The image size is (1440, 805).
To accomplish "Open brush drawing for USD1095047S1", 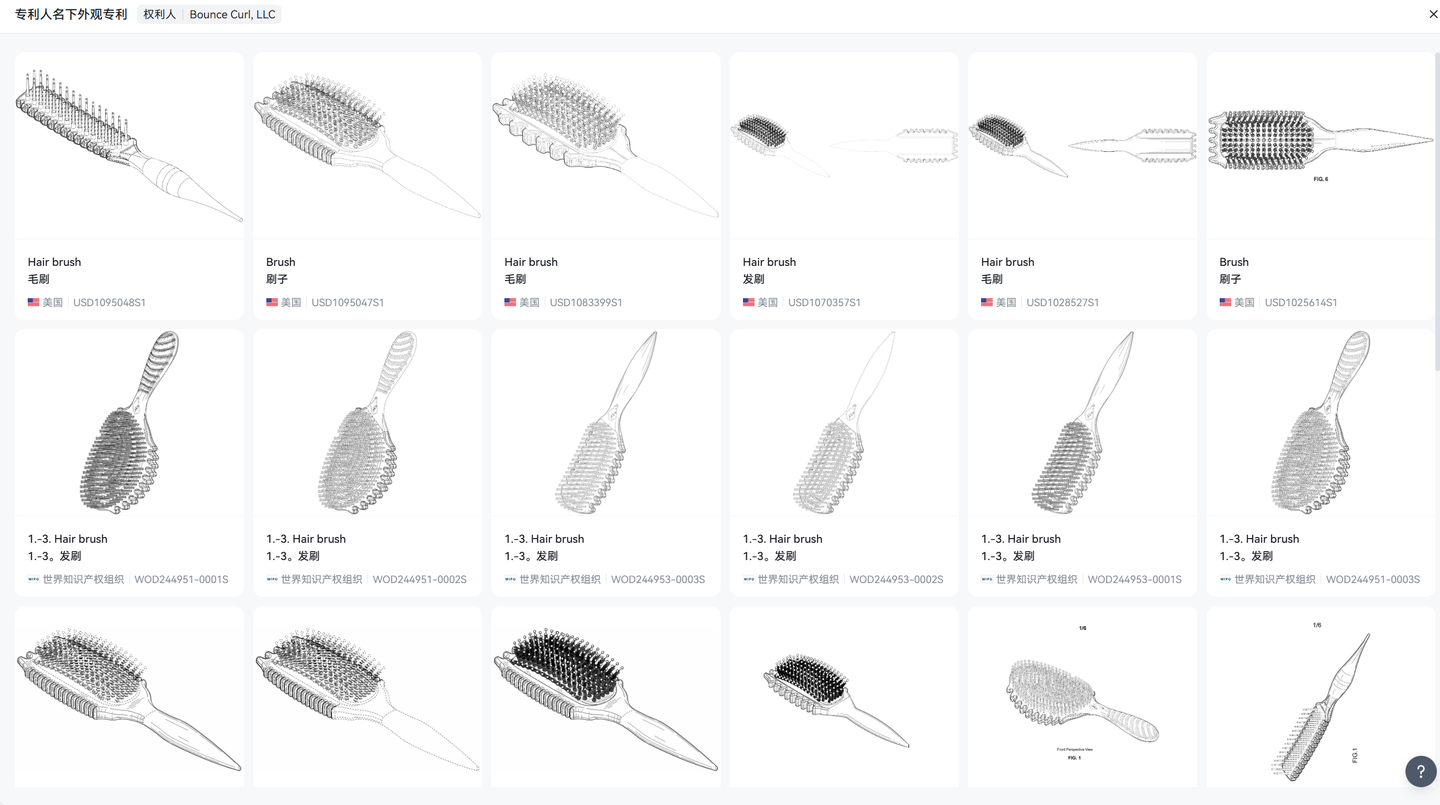I will (x=367, y=146).
